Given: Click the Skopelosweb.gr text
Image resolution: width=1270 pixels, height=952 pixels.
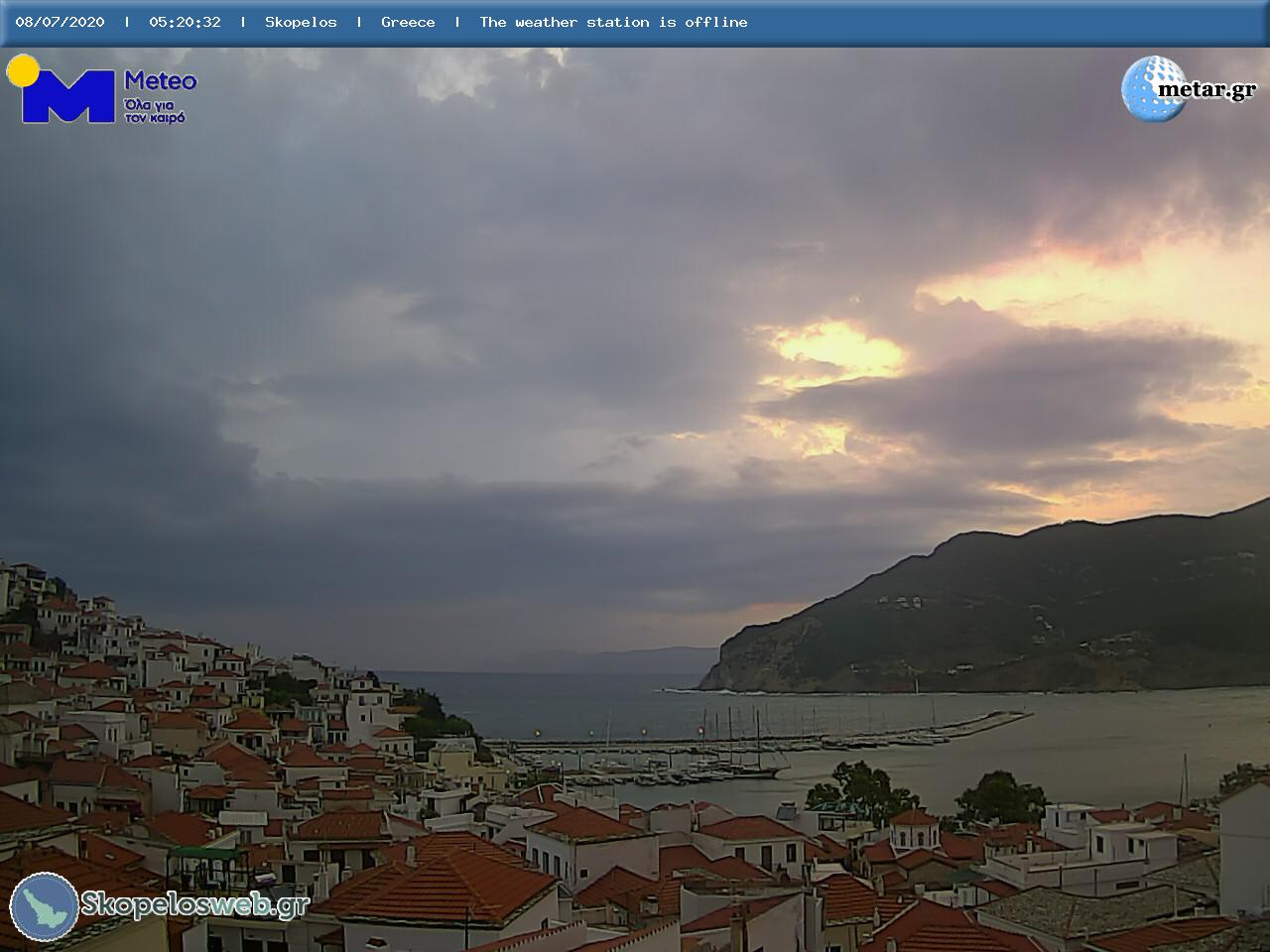Looking at the screenshot, I should 194,904.
